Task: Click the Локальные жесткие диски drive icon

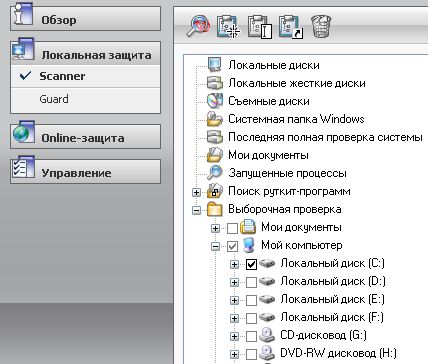Action: click(214, 83)
